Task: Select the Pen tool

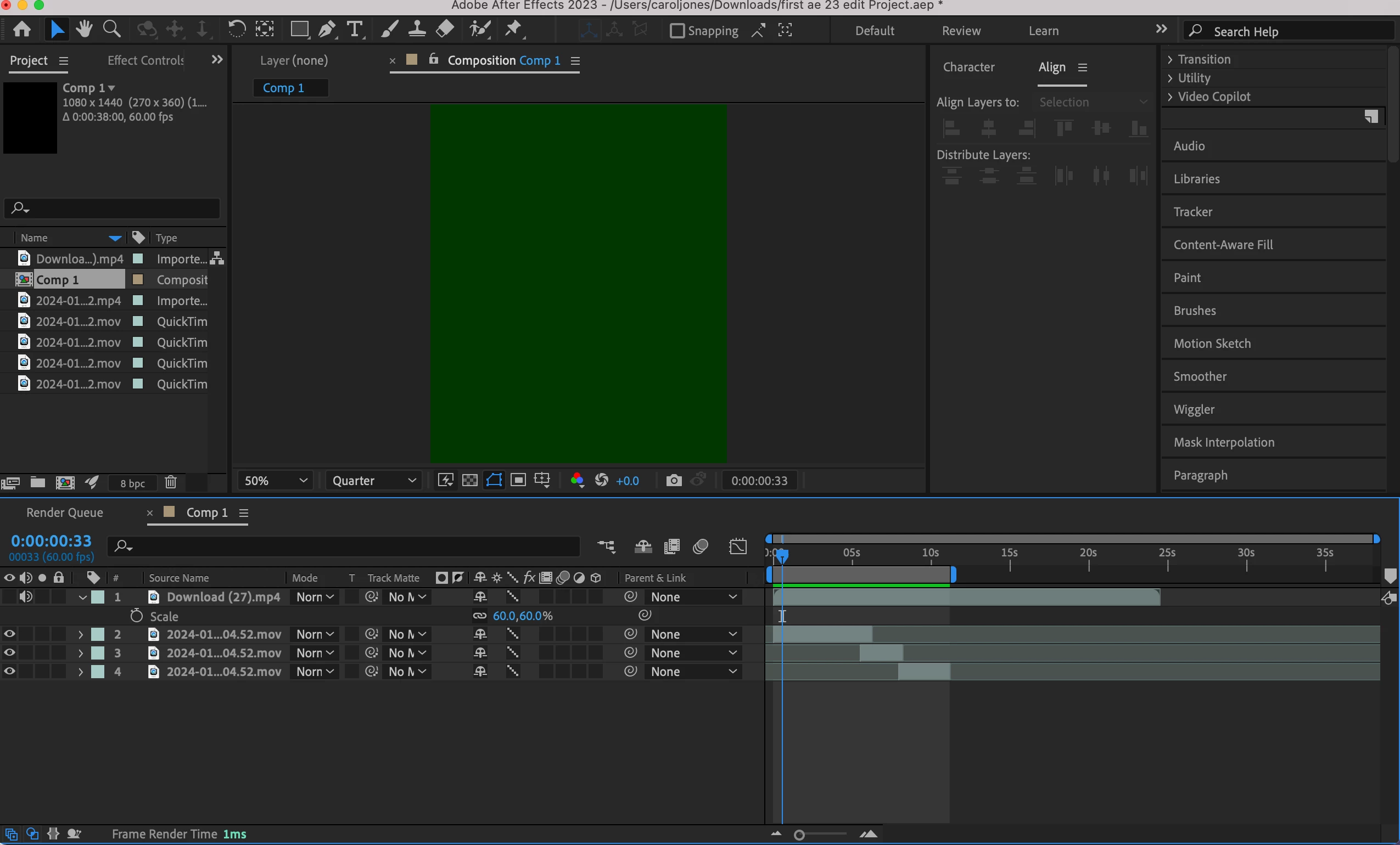Action: point(327,30)
